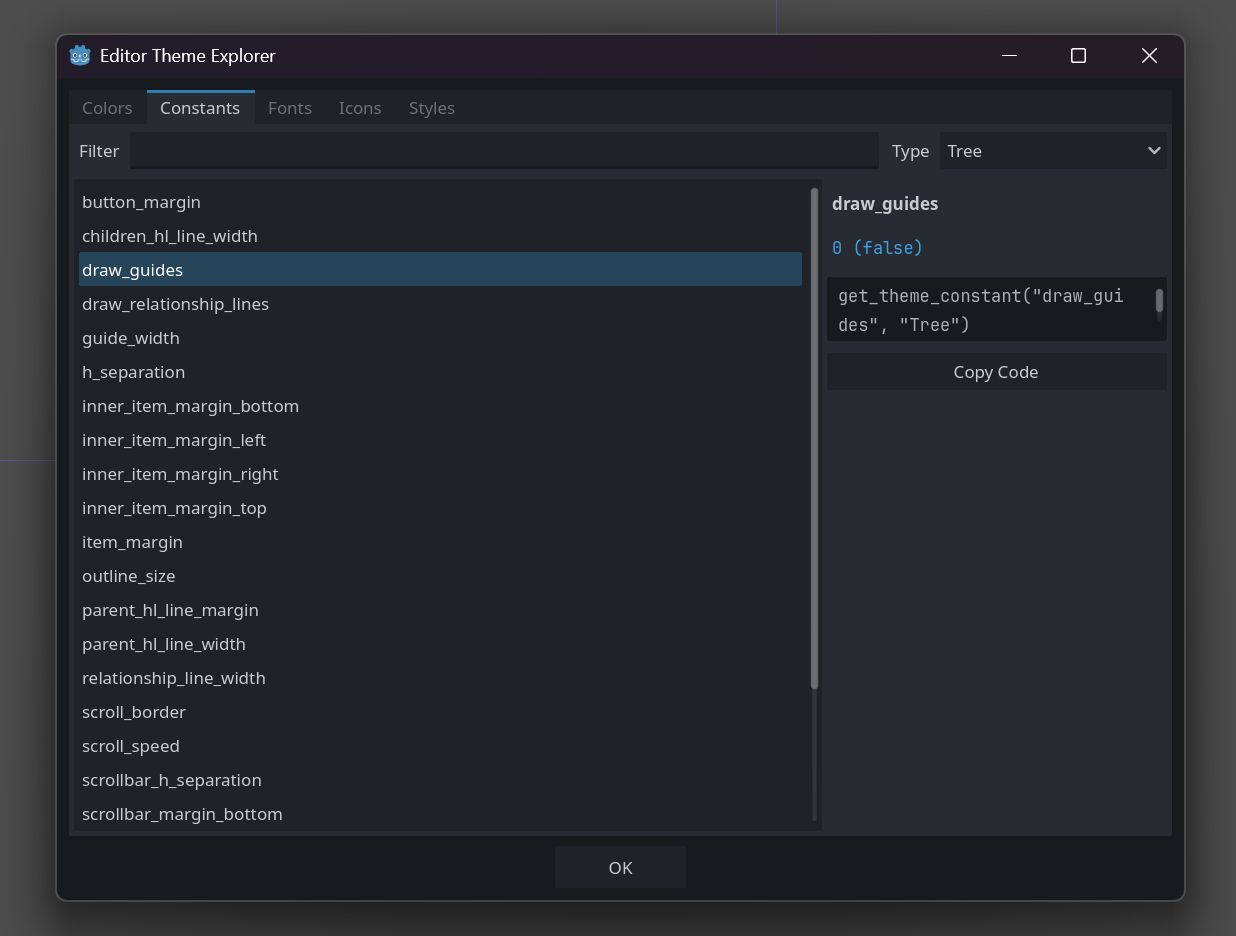Minimize the Editor Theme Explorer window
Viewport: 1236px width, 936px height.
tap(1009, 56)
